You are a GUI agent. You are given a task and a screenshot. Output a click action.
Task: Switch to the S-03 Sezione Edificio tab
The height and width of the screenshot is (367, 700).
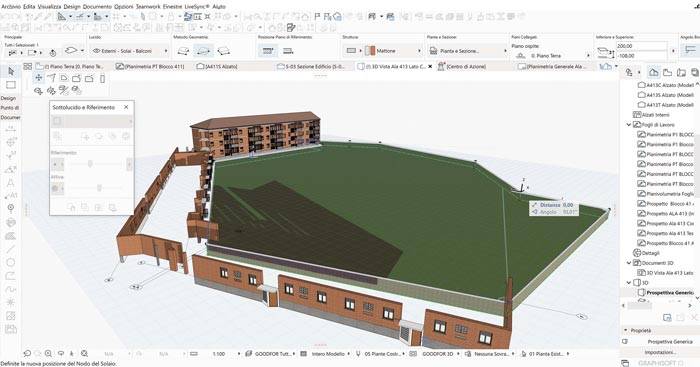coord(311,66)
